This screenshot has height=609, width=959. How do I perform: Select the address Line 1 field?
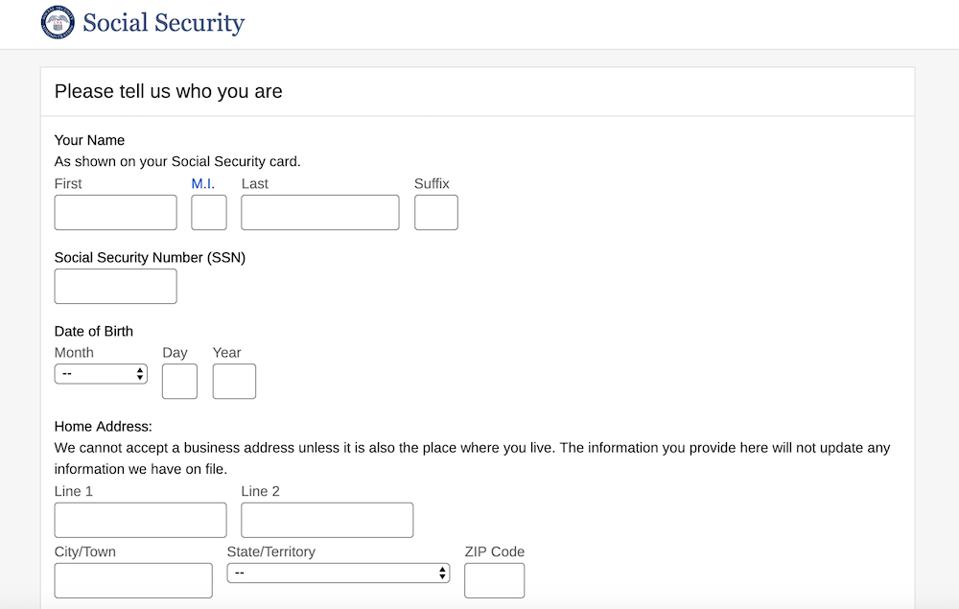(x=140, y=520)
